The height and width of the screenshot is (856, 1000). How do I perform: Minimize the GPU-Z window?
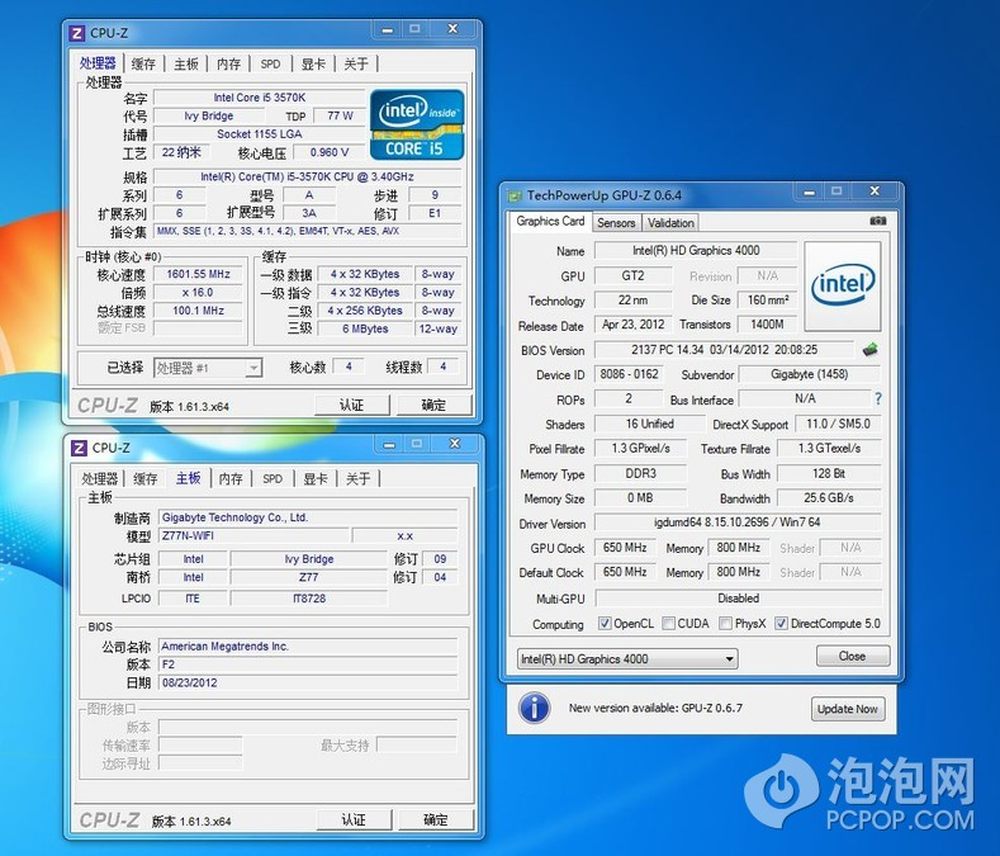pyautogui.click(x=809, y=191)
